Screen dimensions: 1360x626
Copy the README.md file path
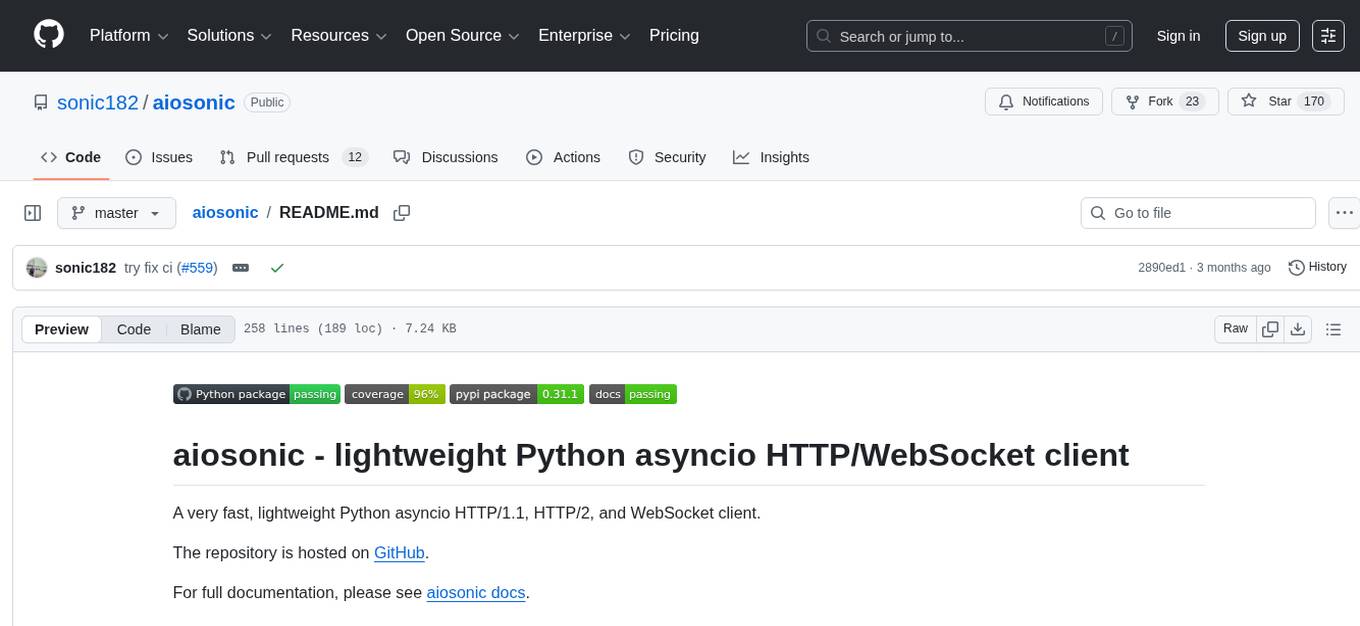(x=402, y=213)
